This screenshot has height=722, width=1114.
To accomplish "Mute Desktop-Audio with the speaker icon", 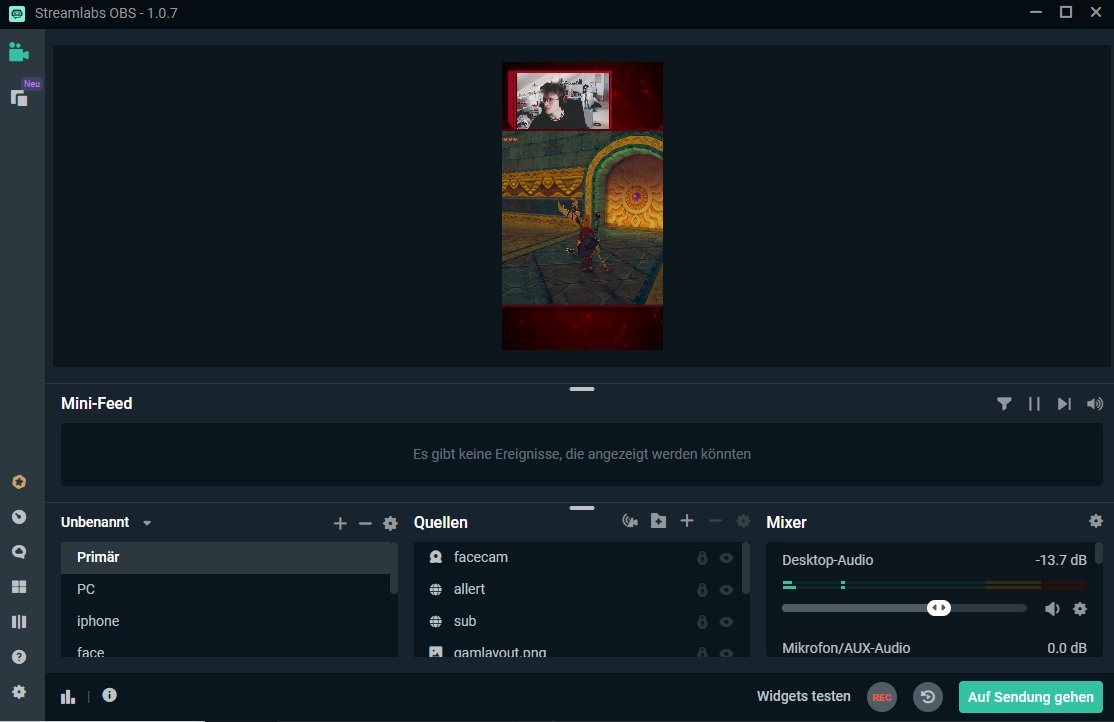I will pyautogui.click(x=1051, y=609).
